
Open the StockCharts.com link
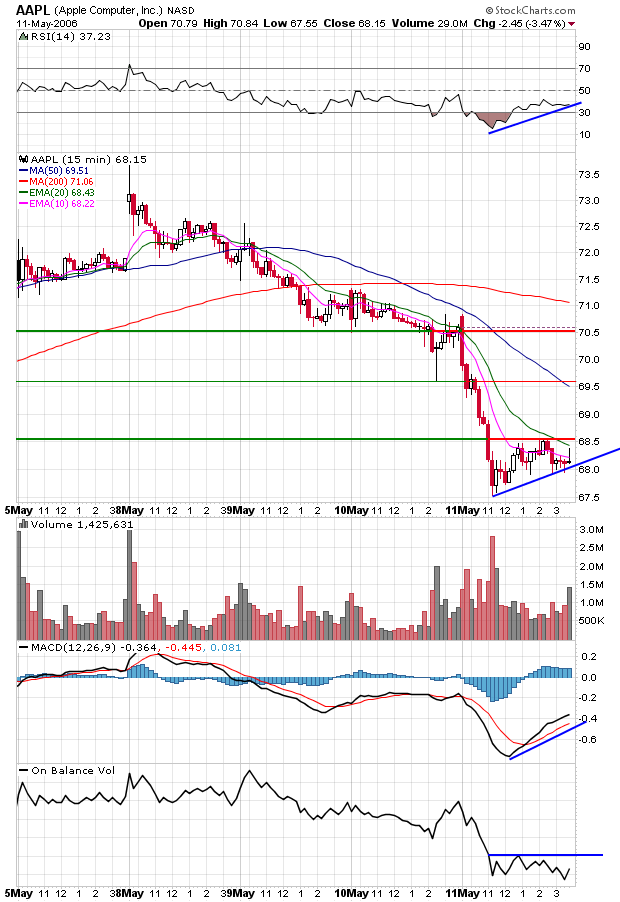click(x=535, y=10)
